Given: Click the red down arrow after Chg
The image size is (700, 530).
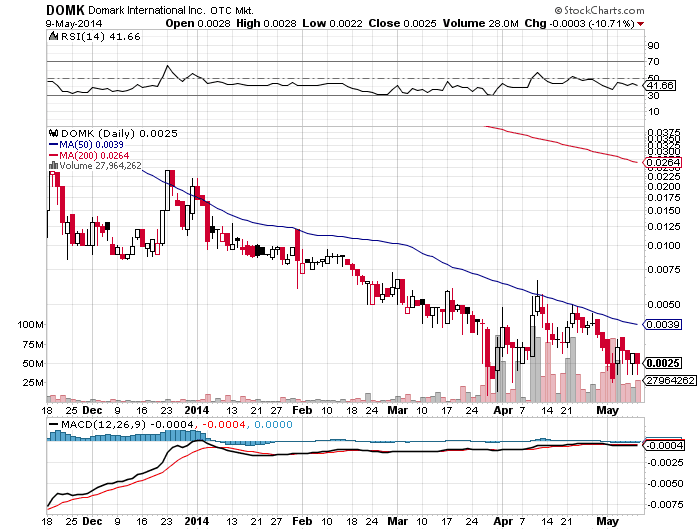Looking at the screenshot, I should coord(641,24).
